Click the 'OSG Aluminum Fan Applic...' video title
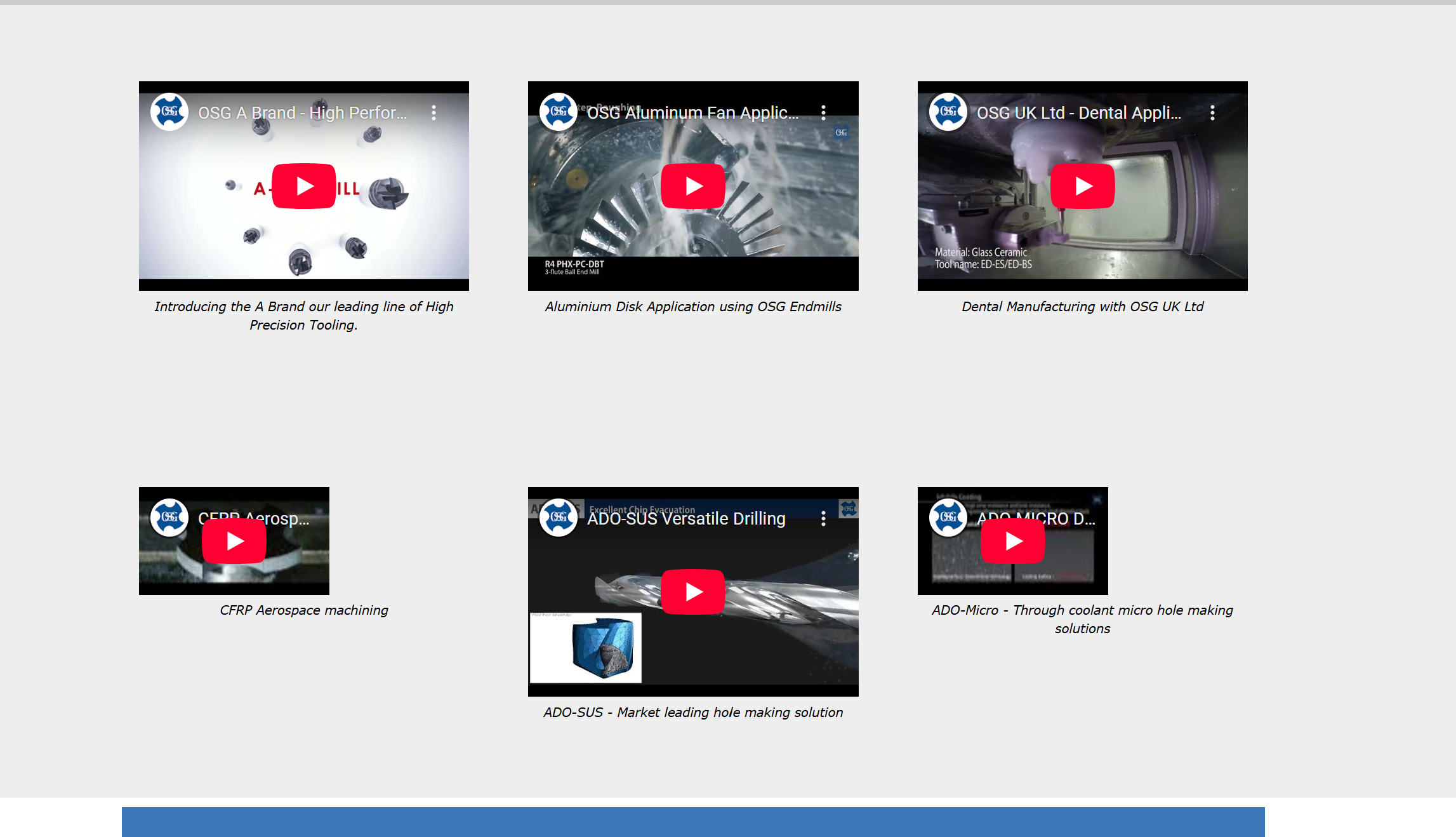This screenshot has width=1456, height=837. 693,112
